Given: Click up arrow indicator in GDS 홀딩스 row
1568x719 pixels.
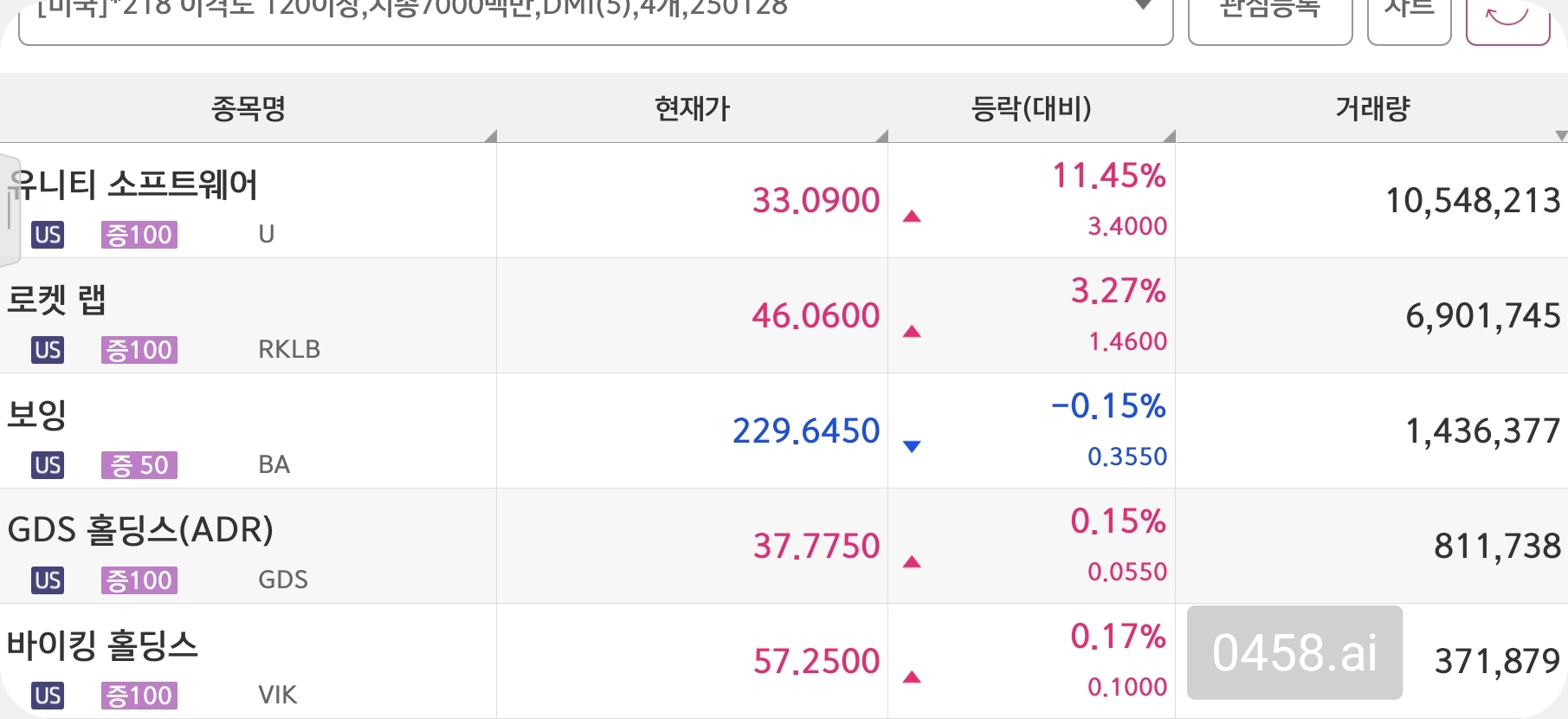Looking at the screenshot, I should [x=912, y=562].
